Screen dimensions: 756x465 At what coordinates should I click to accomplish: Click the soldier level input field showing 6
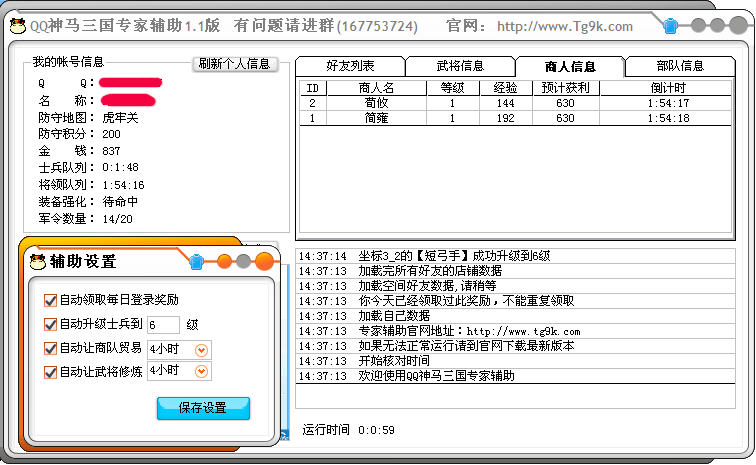163,325
